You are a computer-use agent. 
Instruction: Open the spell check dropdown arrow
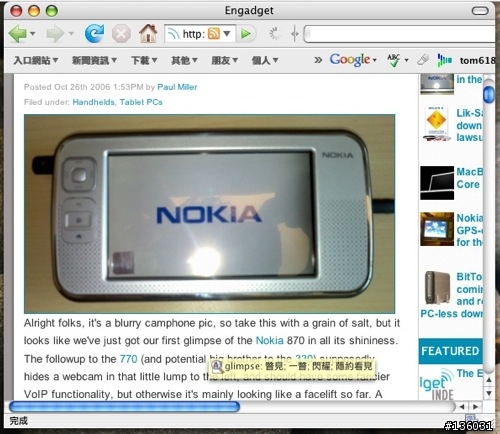click(406, 60)
